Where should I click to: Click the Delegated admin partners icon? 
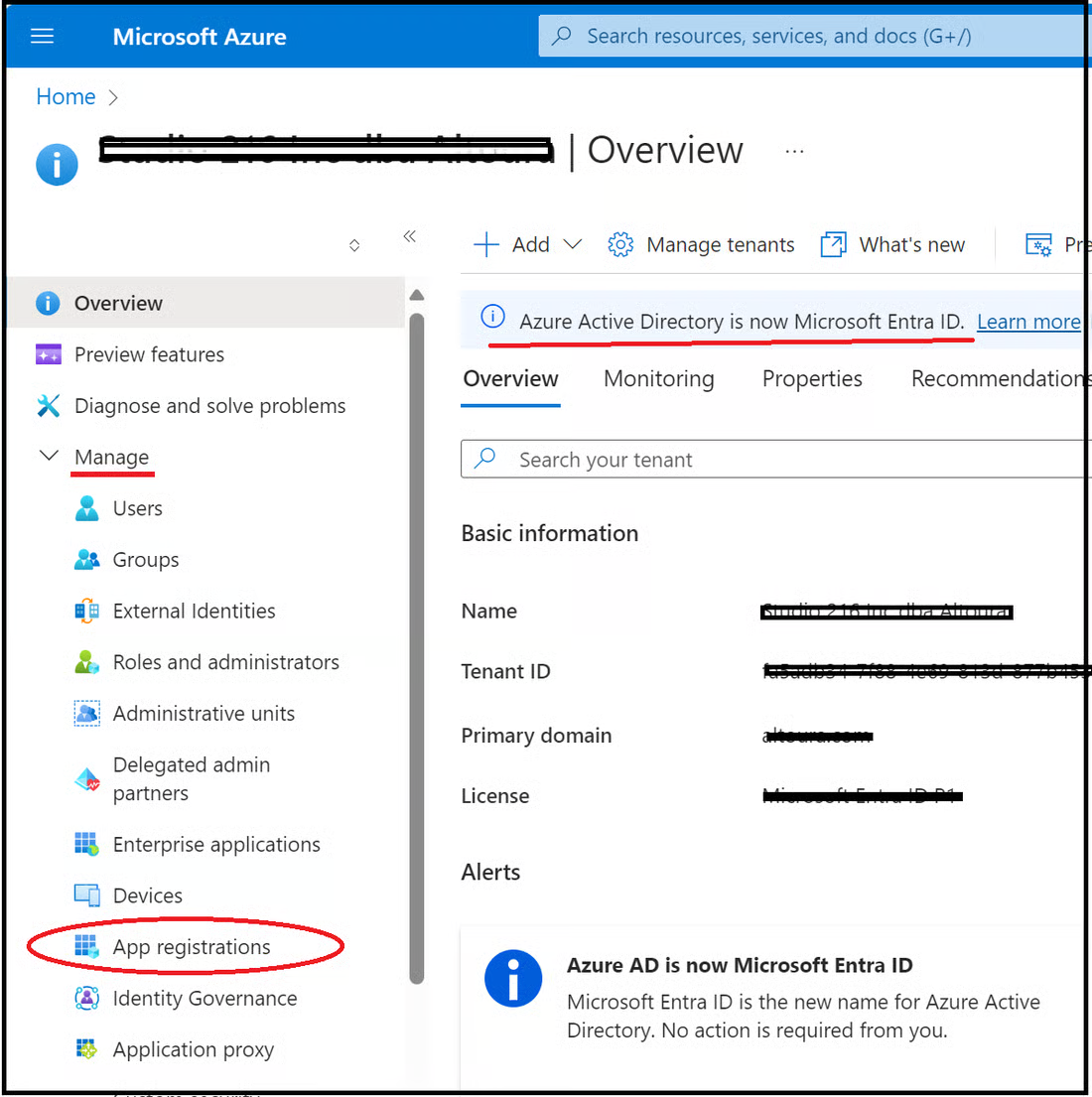click(x=86, y=778)
